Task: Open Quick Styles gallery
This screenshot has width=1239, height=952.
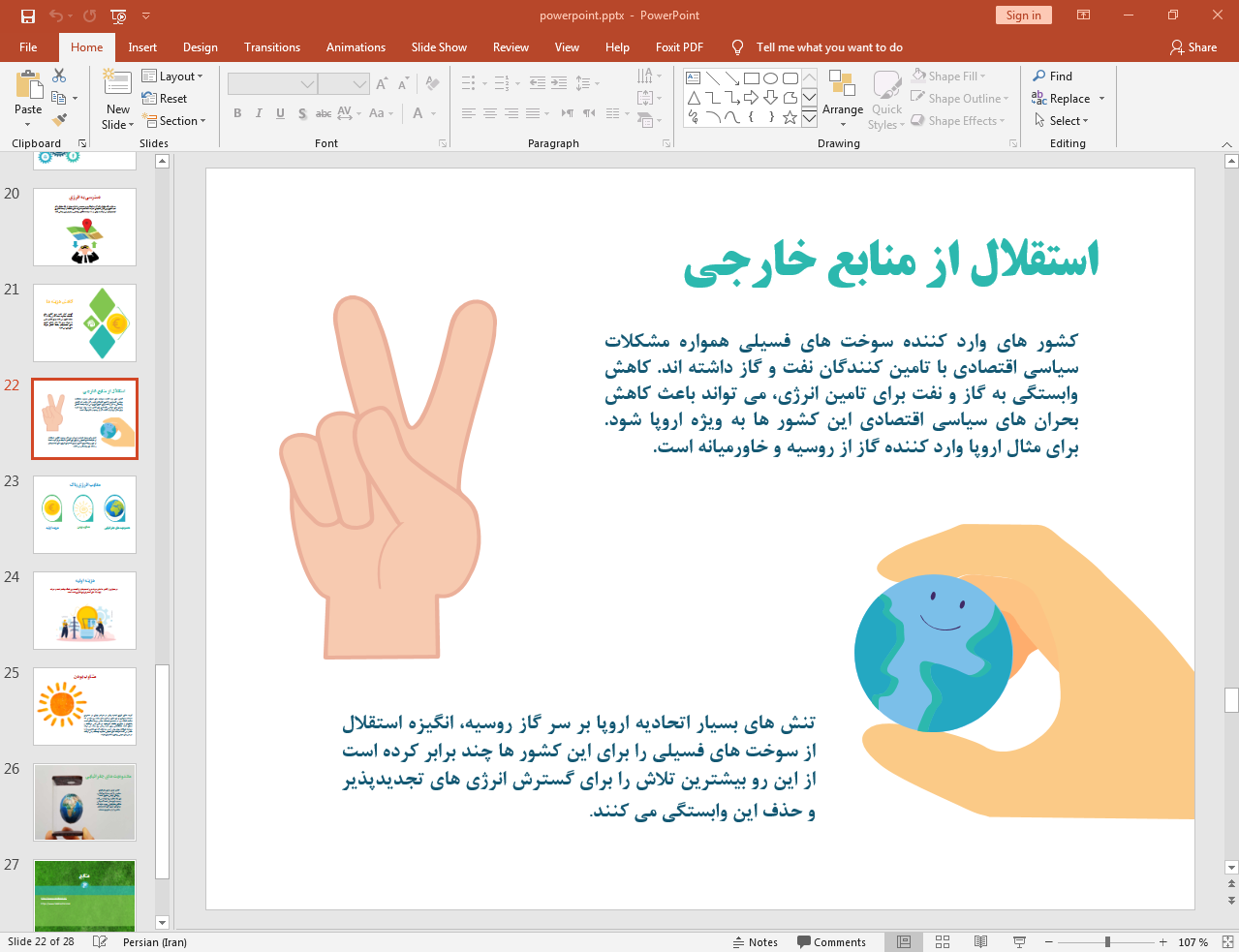Action: (x=886, y=100)
